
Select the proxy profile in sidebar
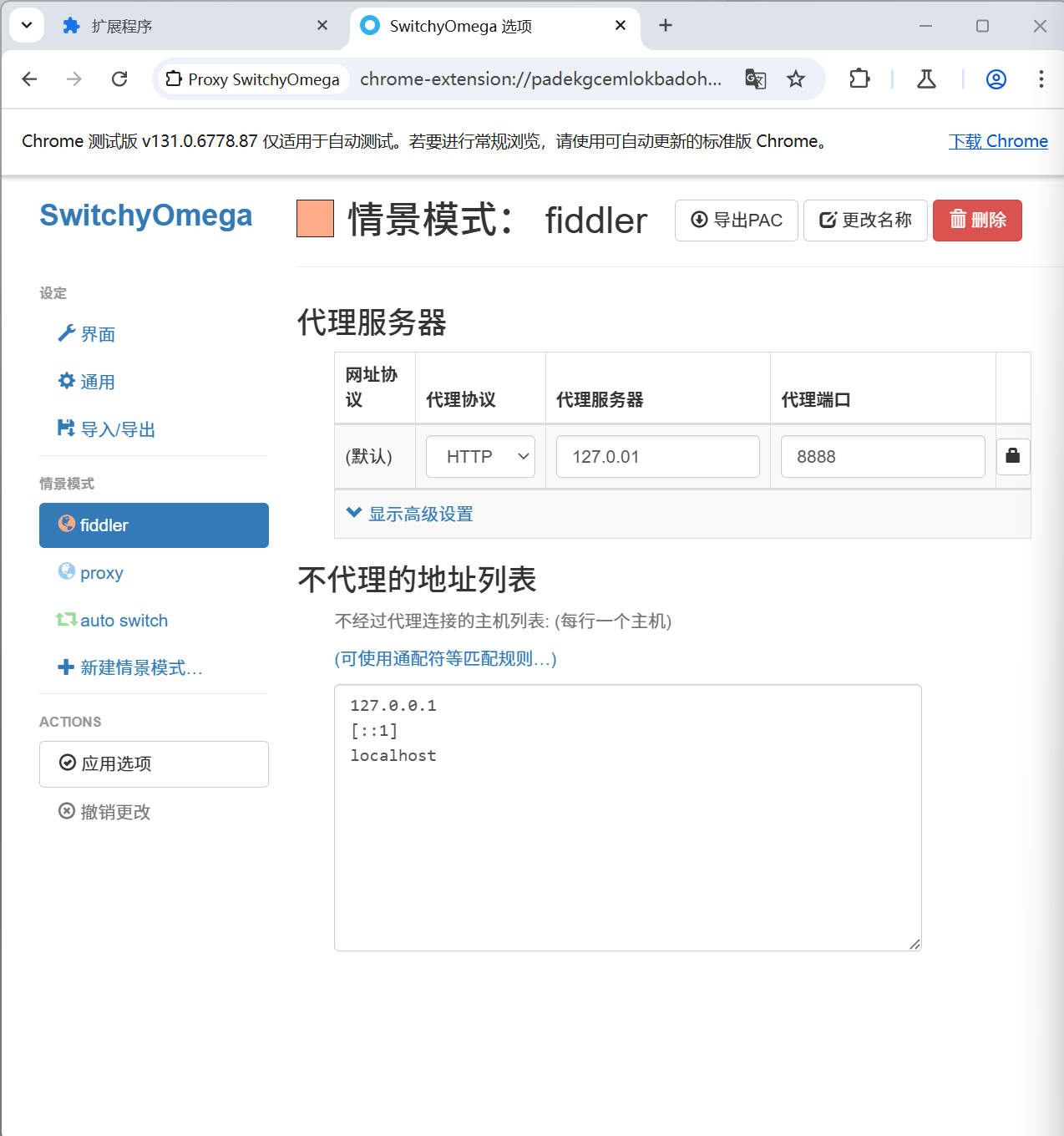(x=154, y=573)
